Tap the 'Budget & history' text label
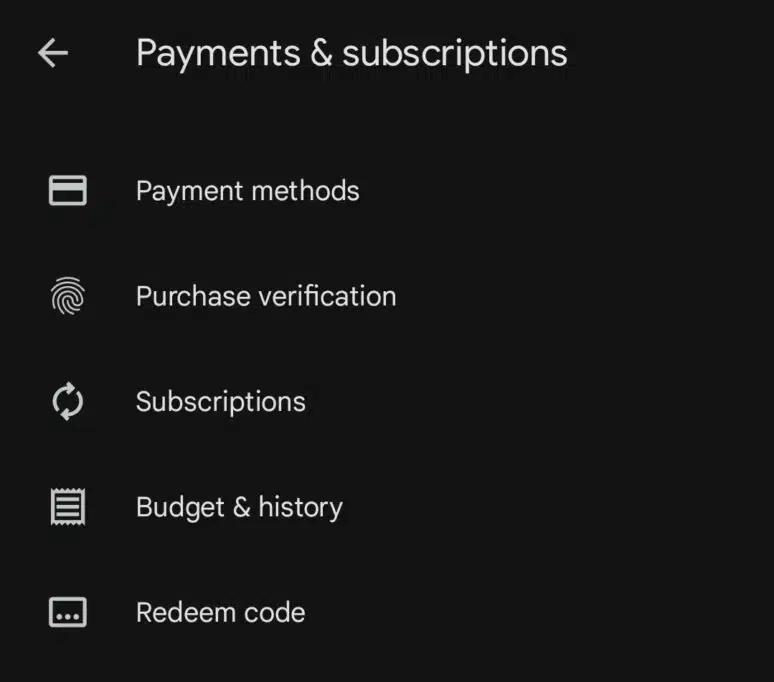Screen dimensions: 774x682 point(239,507)
